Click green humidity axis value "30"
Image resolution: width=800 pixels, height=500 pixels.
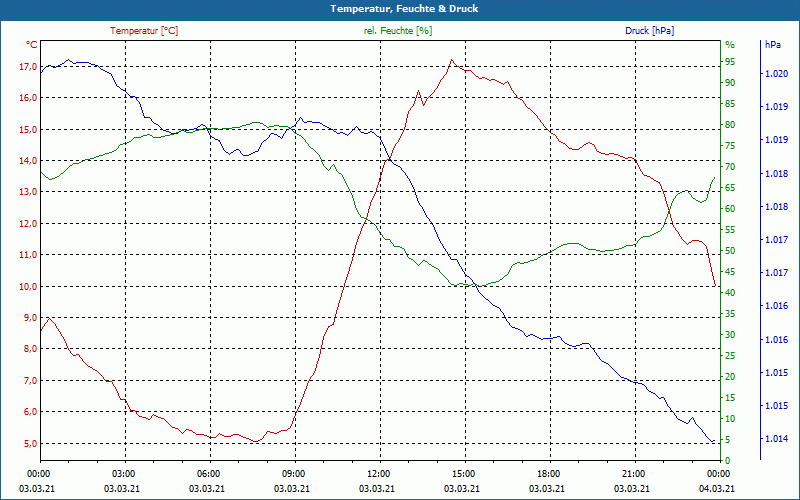(x=730, y=335)
